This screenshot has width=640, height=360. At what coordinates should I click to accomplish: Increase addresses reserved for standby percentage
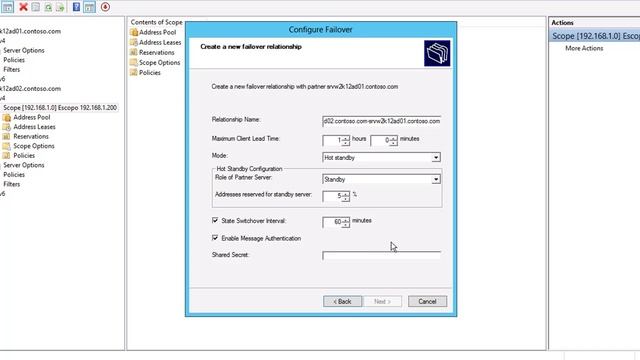click(x=346, y=194)
